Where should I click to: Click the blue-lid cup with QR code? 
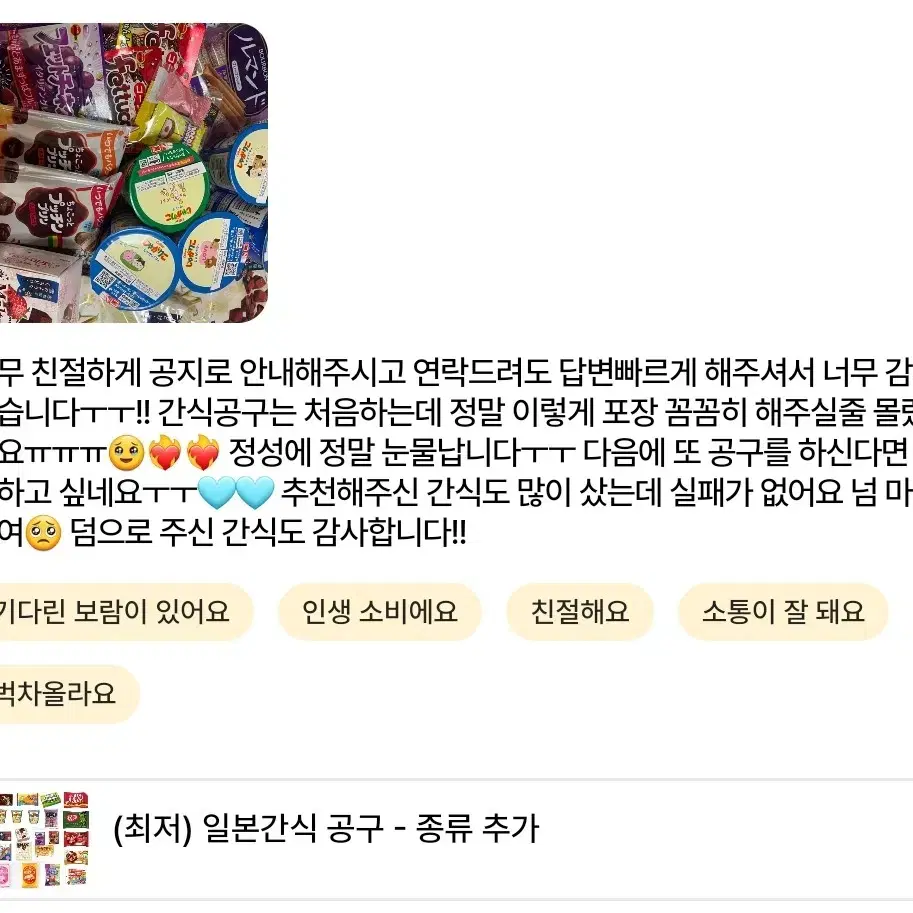point(133,269)
